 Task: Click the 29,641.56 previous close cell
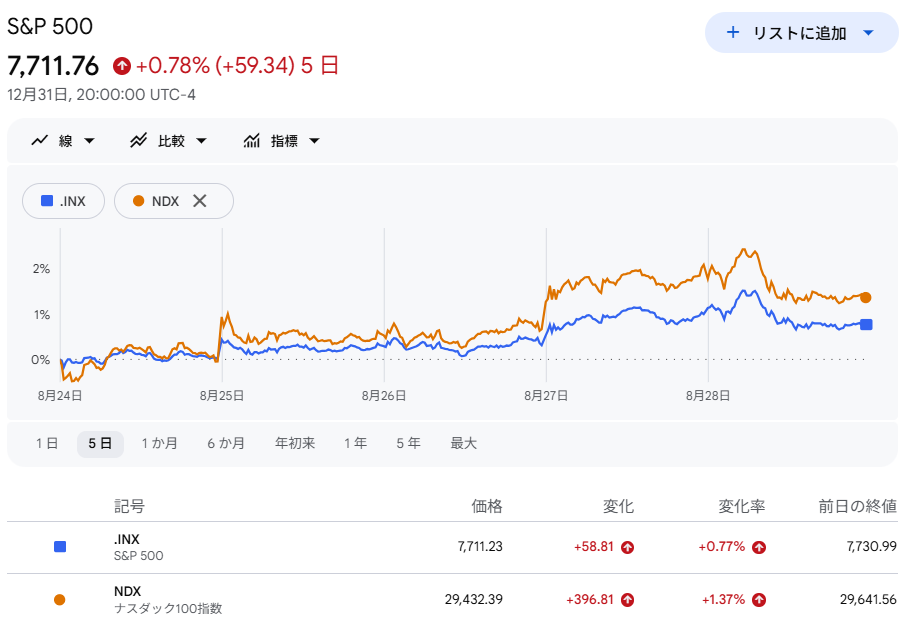[x=868, y=600]
